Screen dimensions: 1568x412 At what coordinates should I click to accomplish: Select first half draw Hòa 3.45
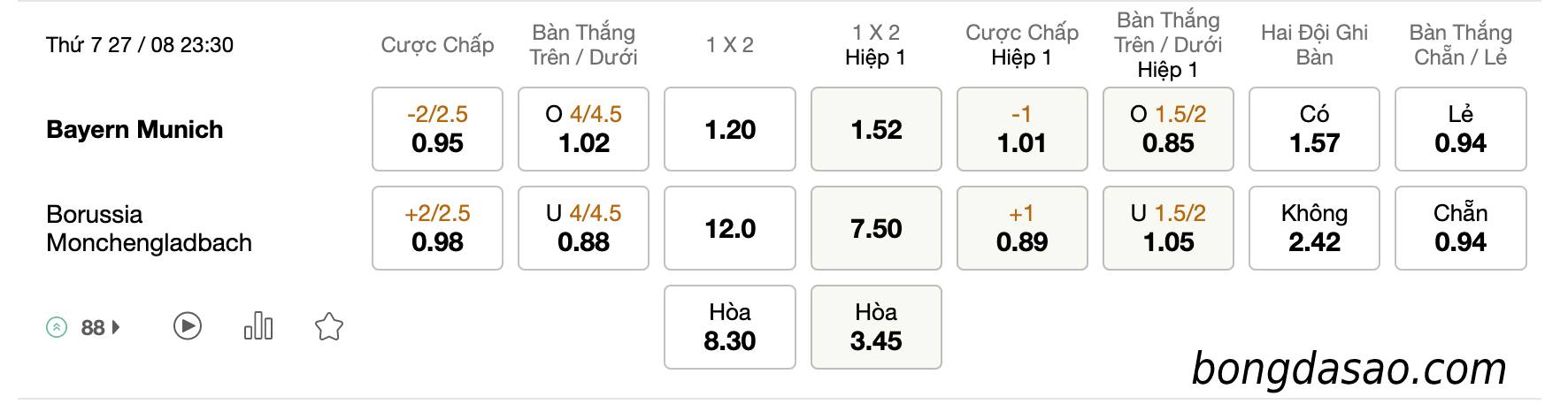[876, 327]
